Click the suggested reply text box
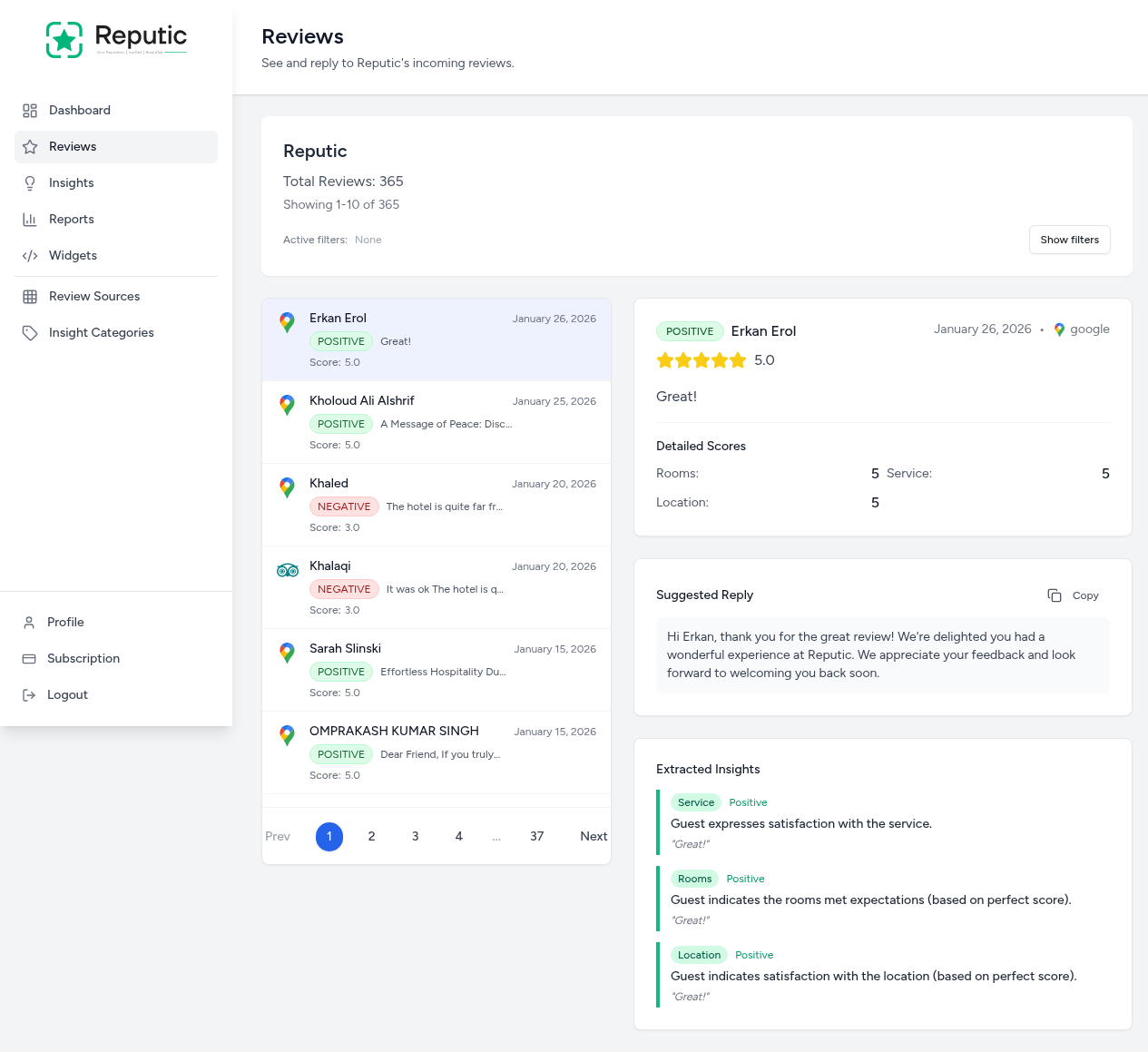This screenshot has width=1148, height=1052. tap(883, 655)
